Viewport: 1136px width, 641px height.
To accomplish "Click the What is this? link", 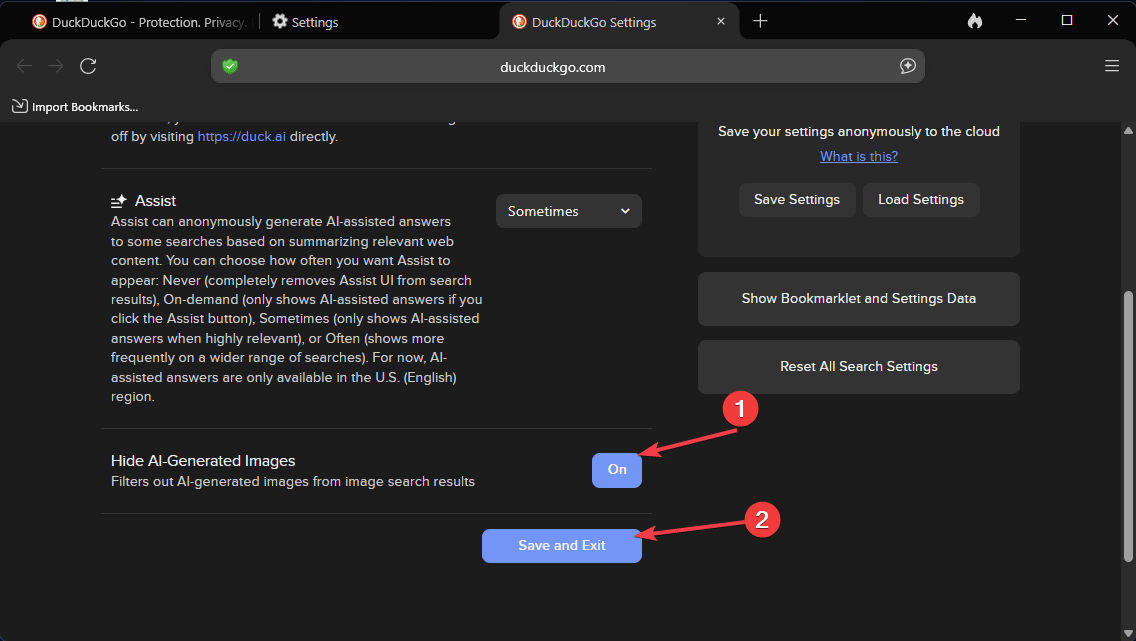I will pos(858,156).
